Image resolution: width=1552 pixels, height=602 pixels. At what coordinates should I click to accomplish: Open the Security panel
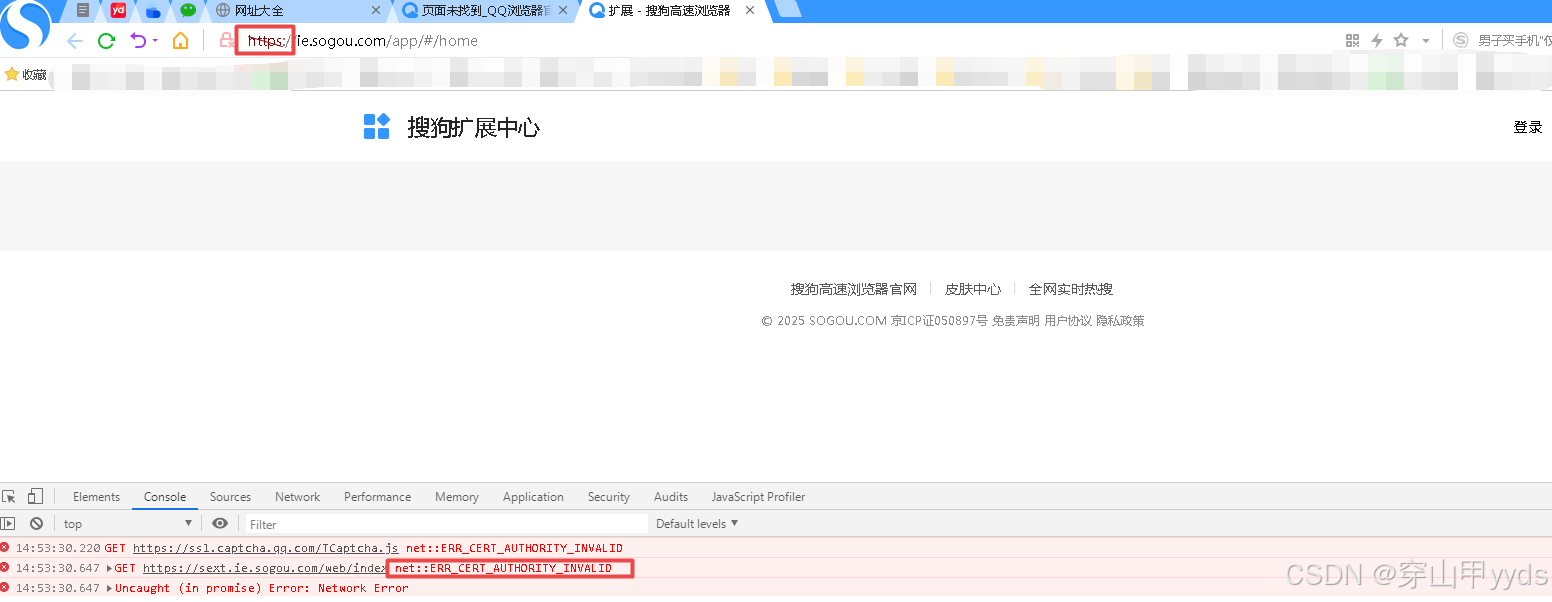point(608,497)
